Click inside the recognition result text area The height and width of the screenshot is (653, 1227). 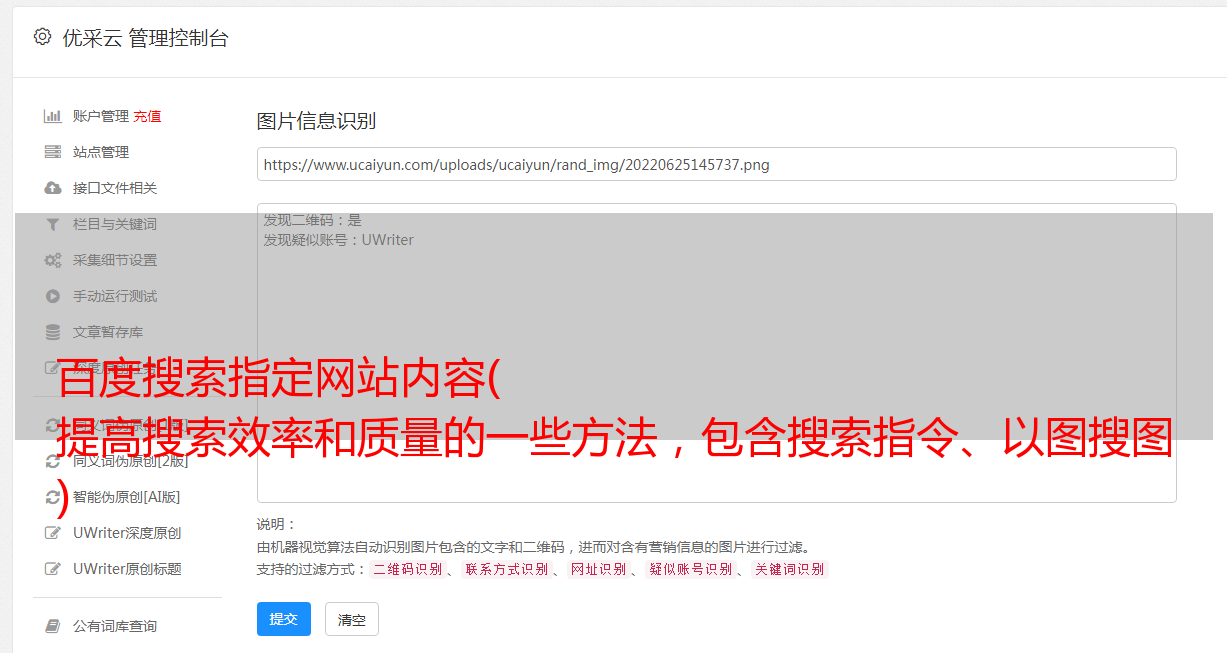(x=716, y=352)
